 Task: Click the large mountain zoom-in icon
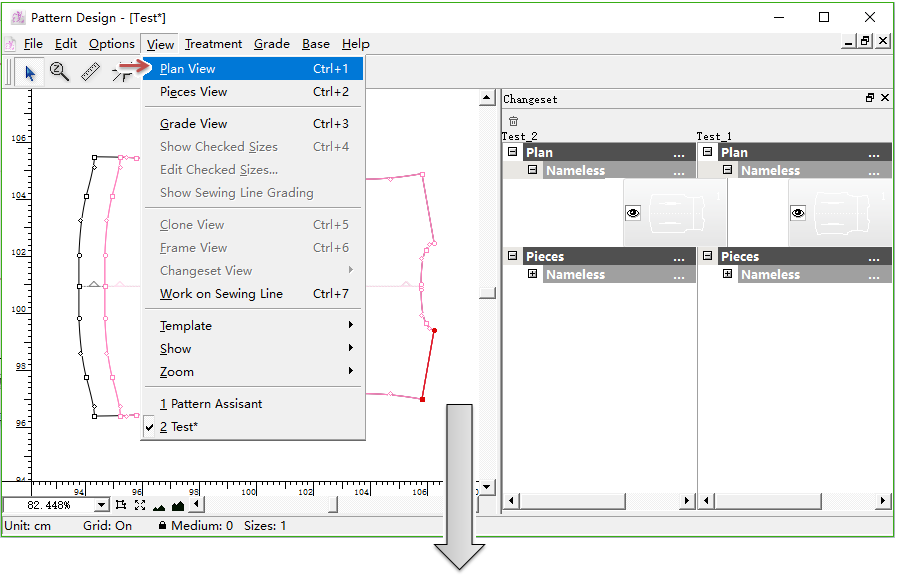[178, 506]
